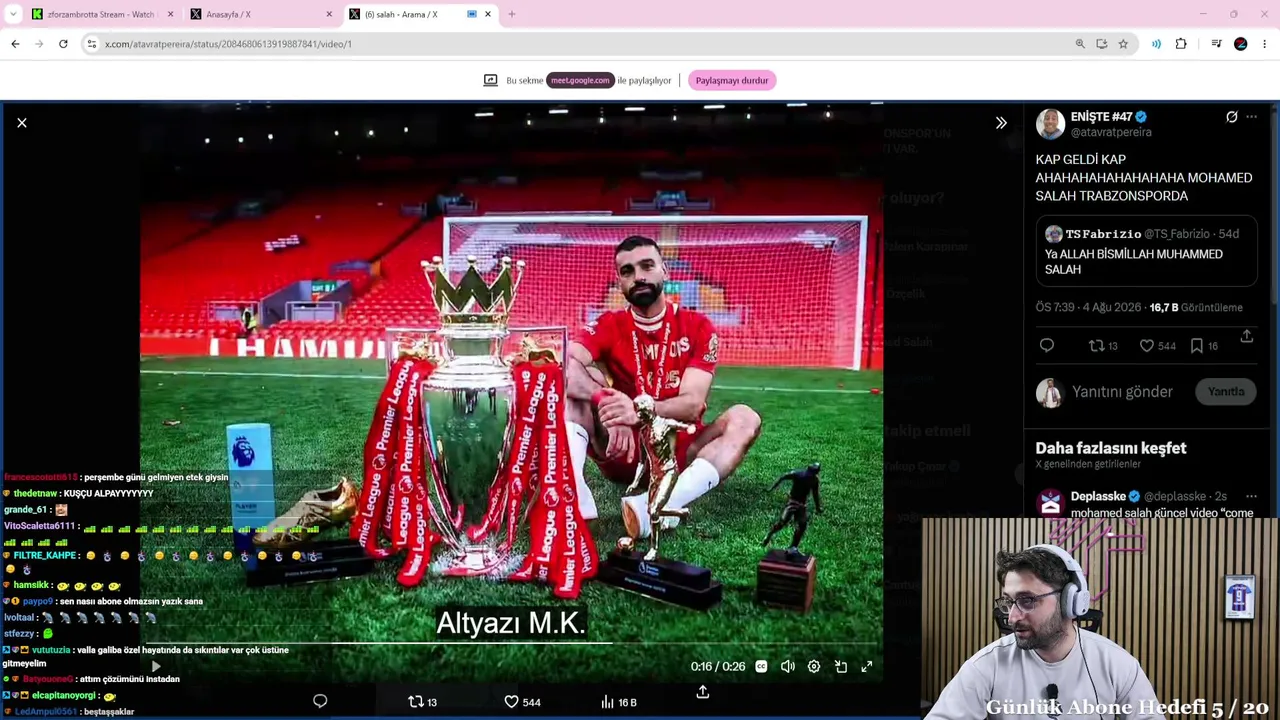Bookmark this page with the star
Image resolution: width=1280 pixels, height=720 pixels.
(1123, 44)
